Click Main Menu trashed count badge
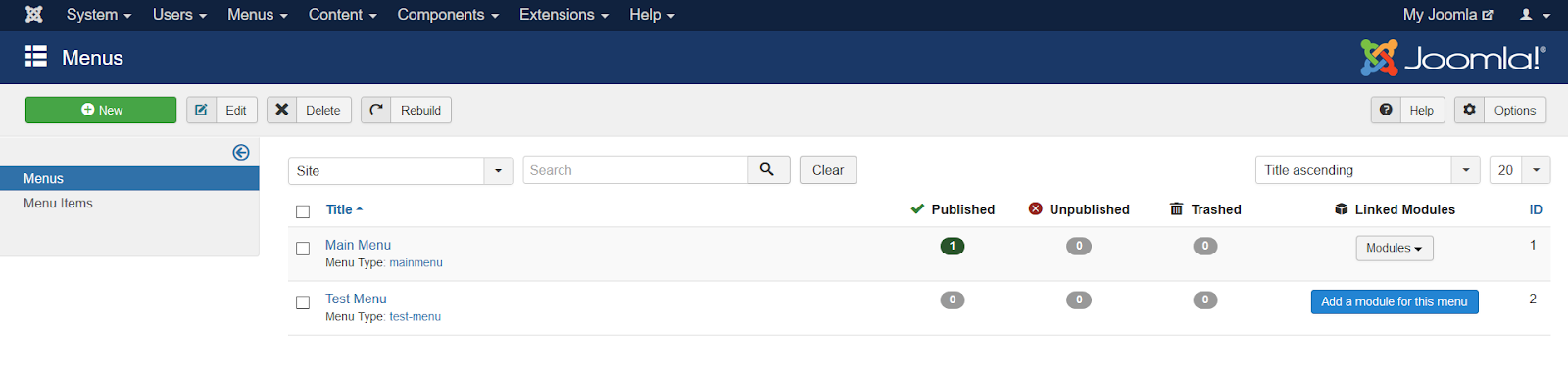 1205,246
